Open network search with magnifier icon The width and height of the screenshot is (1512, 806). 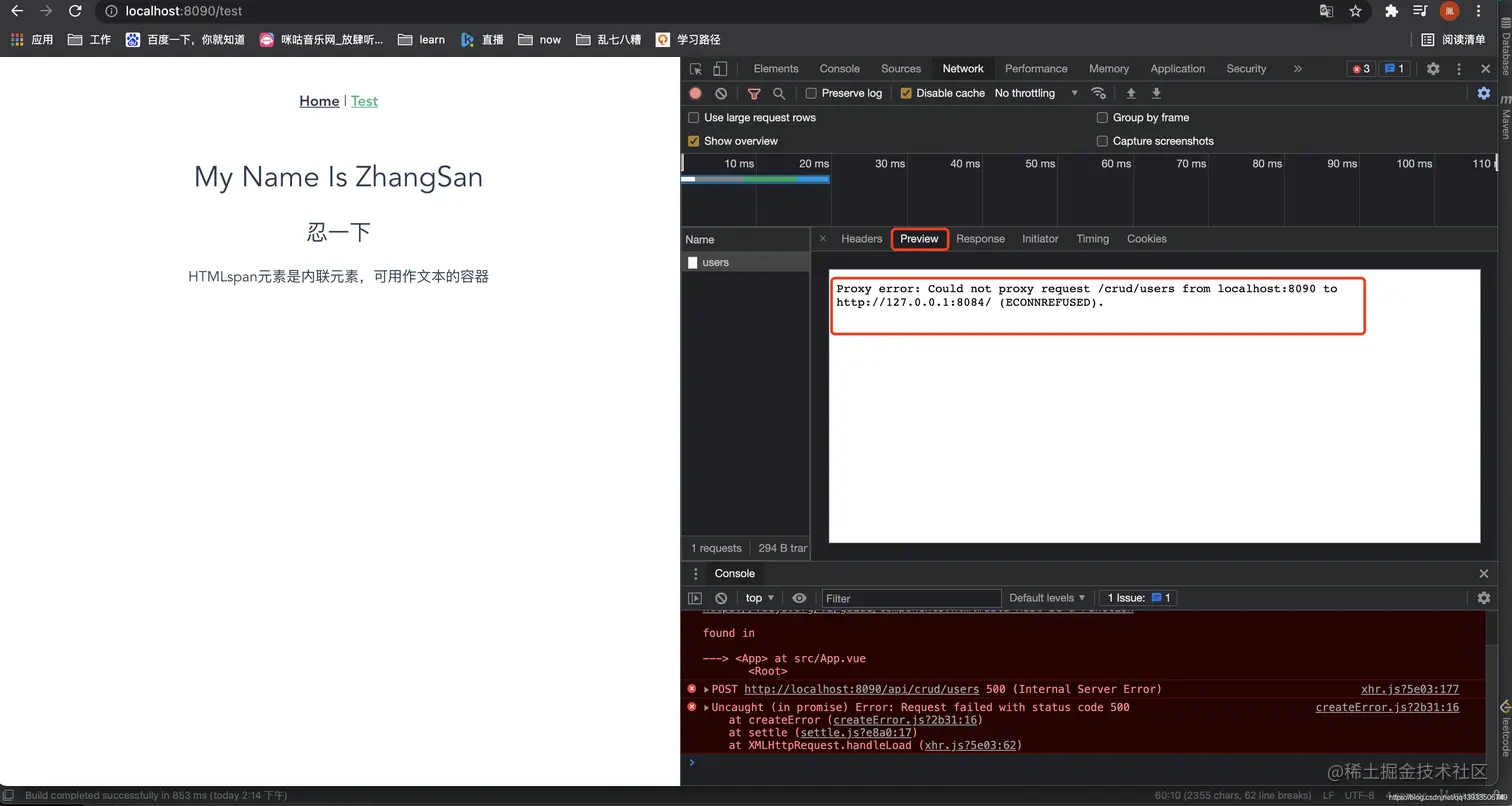[779, 93]
